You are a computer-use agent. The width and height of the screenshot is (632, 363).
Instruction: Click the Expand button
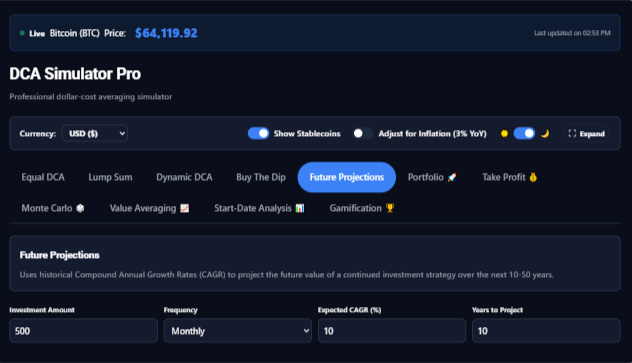pyautogui.click(x=586, y=133)
